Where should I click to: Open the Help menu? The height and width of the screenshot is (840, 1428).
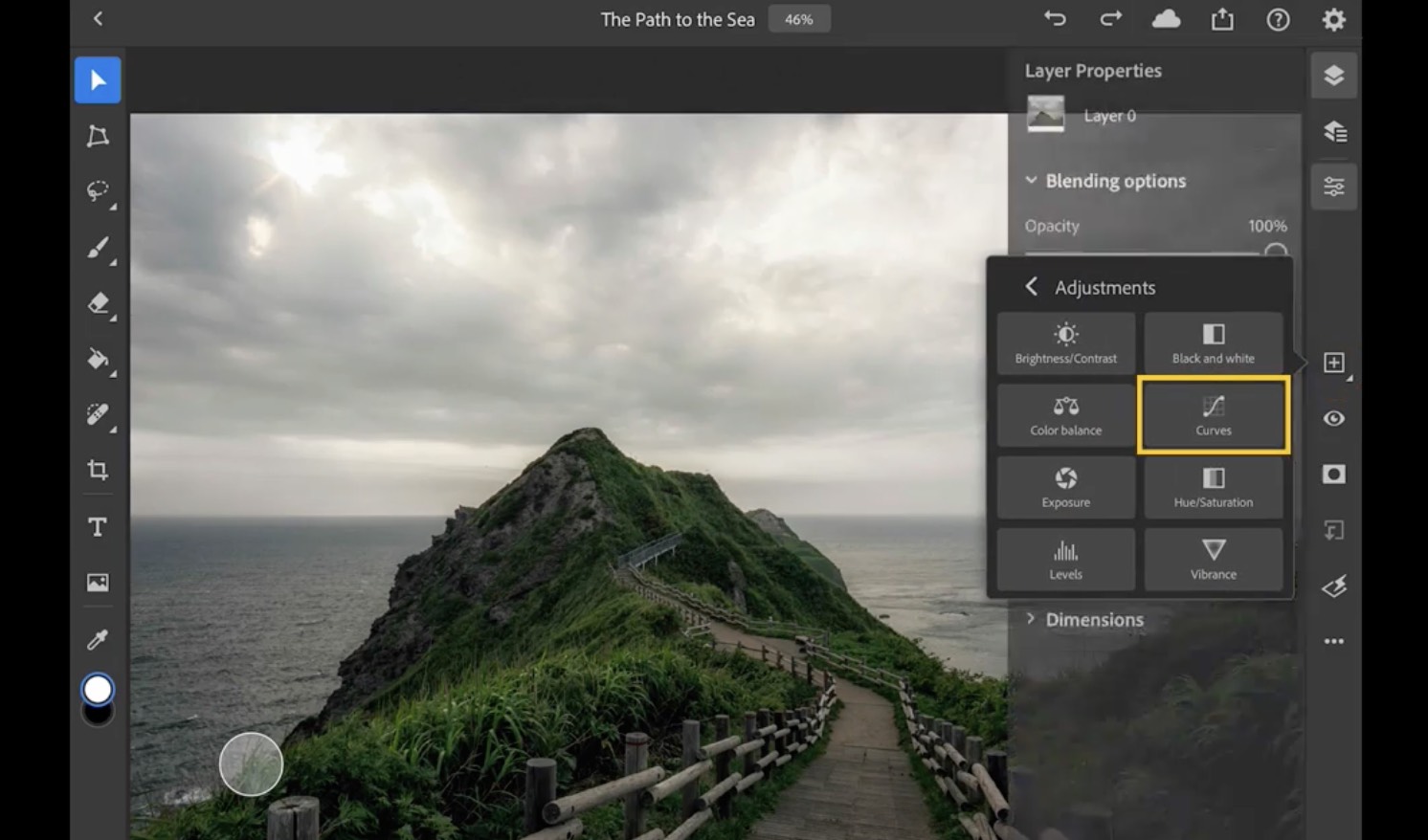1278,19
